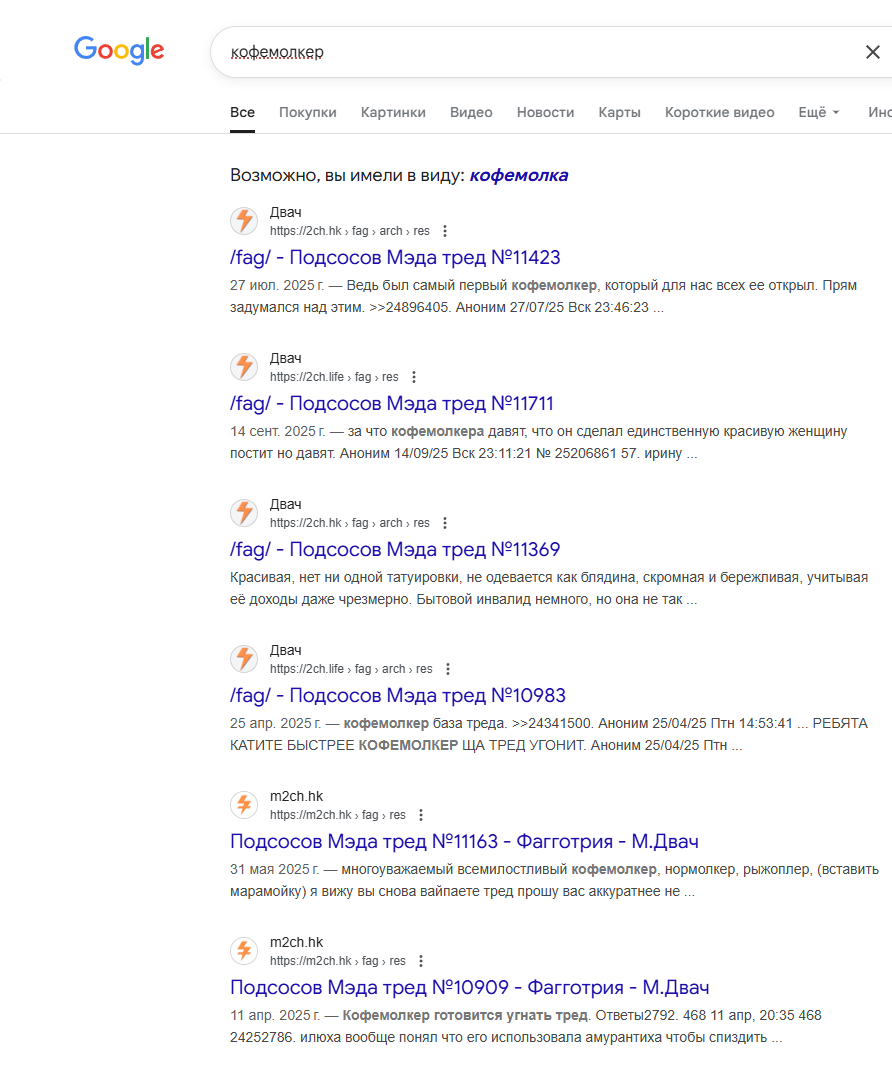Click URL breadcrumb above тред №11369
Image resolution: width=892 pixels, height=1080 pixels.
[350, 523]
